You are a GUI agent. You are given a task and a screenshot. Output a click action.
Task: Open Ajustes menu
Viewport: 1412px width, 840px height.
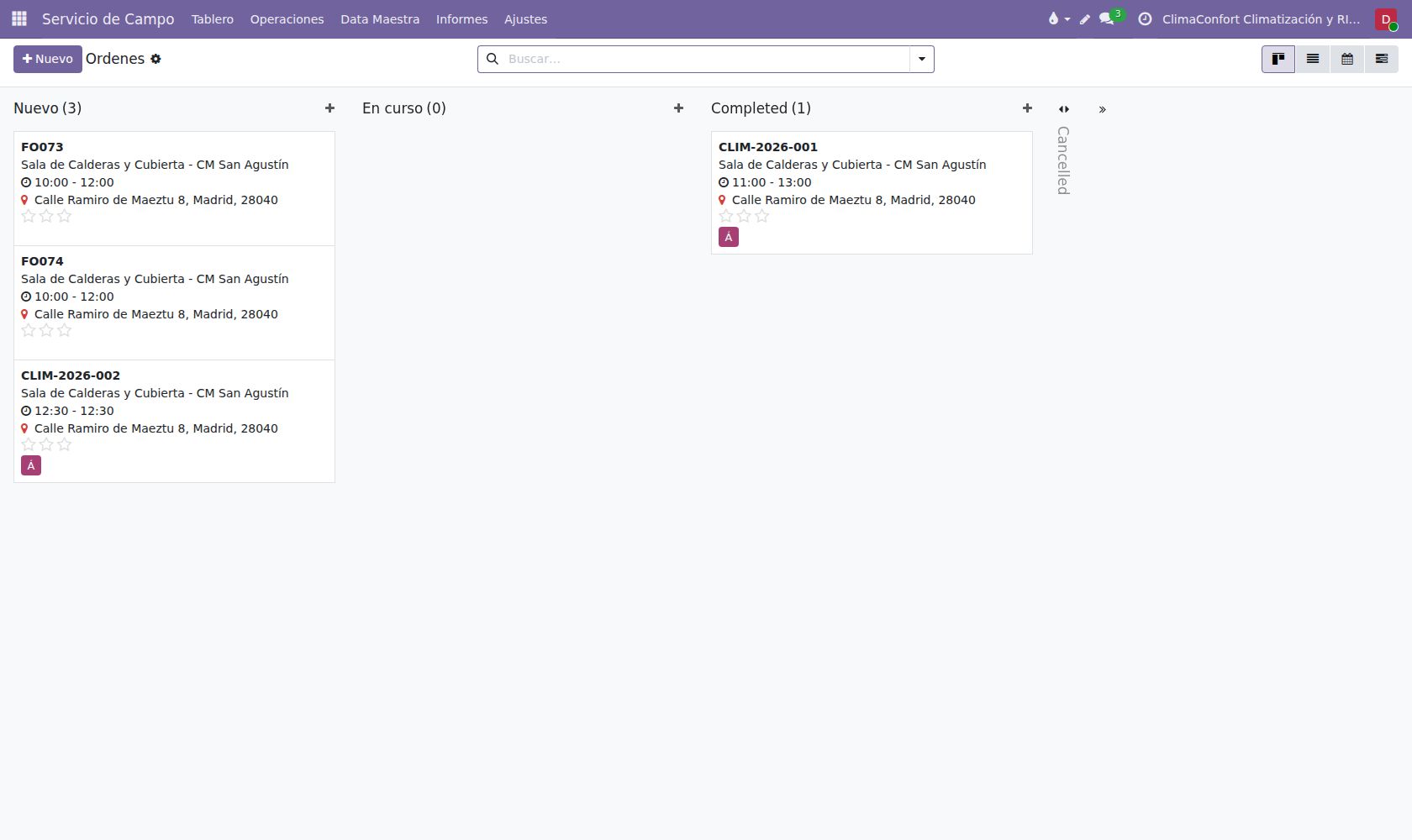tap(525, 19)
